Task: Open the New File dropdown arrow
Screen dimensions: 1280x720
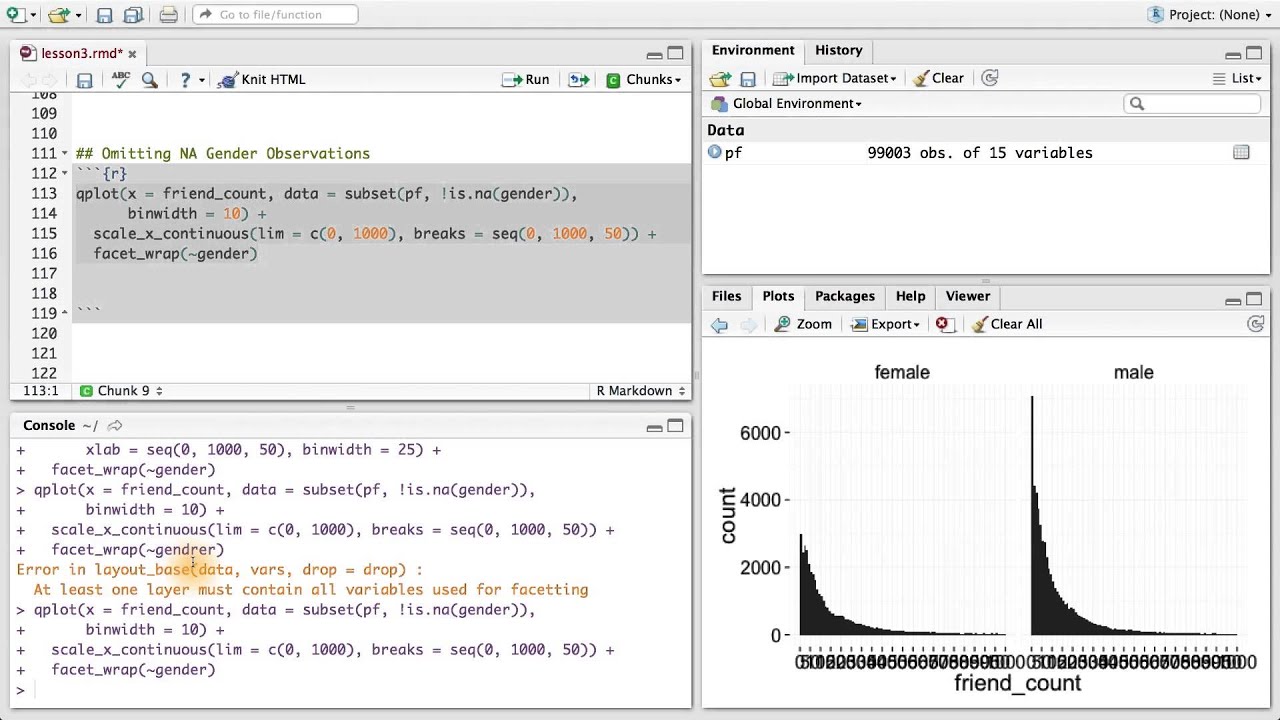Action: pos(33,15)
